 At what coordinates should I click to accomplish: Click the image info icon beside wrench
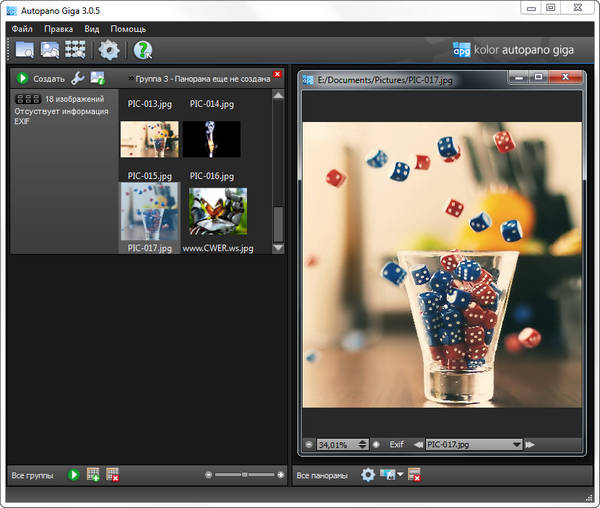click(97, 78)
